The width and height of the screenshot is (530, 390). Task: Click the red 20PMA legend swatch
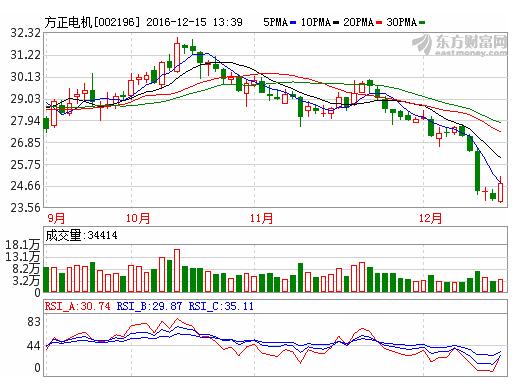tap(379, 23)
